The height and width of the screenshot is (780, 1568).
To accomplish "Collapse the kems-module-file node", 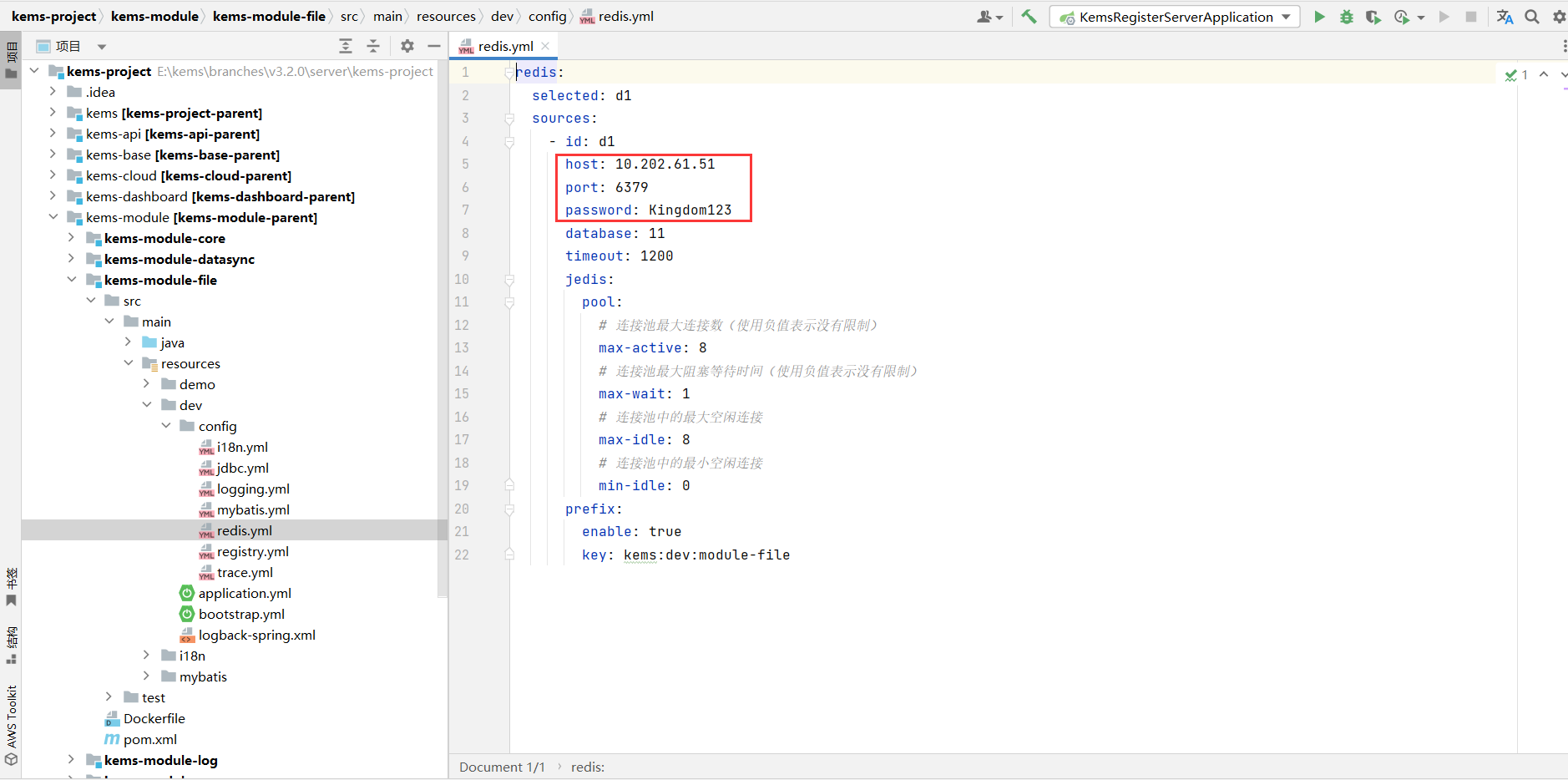I will (72, 280).
